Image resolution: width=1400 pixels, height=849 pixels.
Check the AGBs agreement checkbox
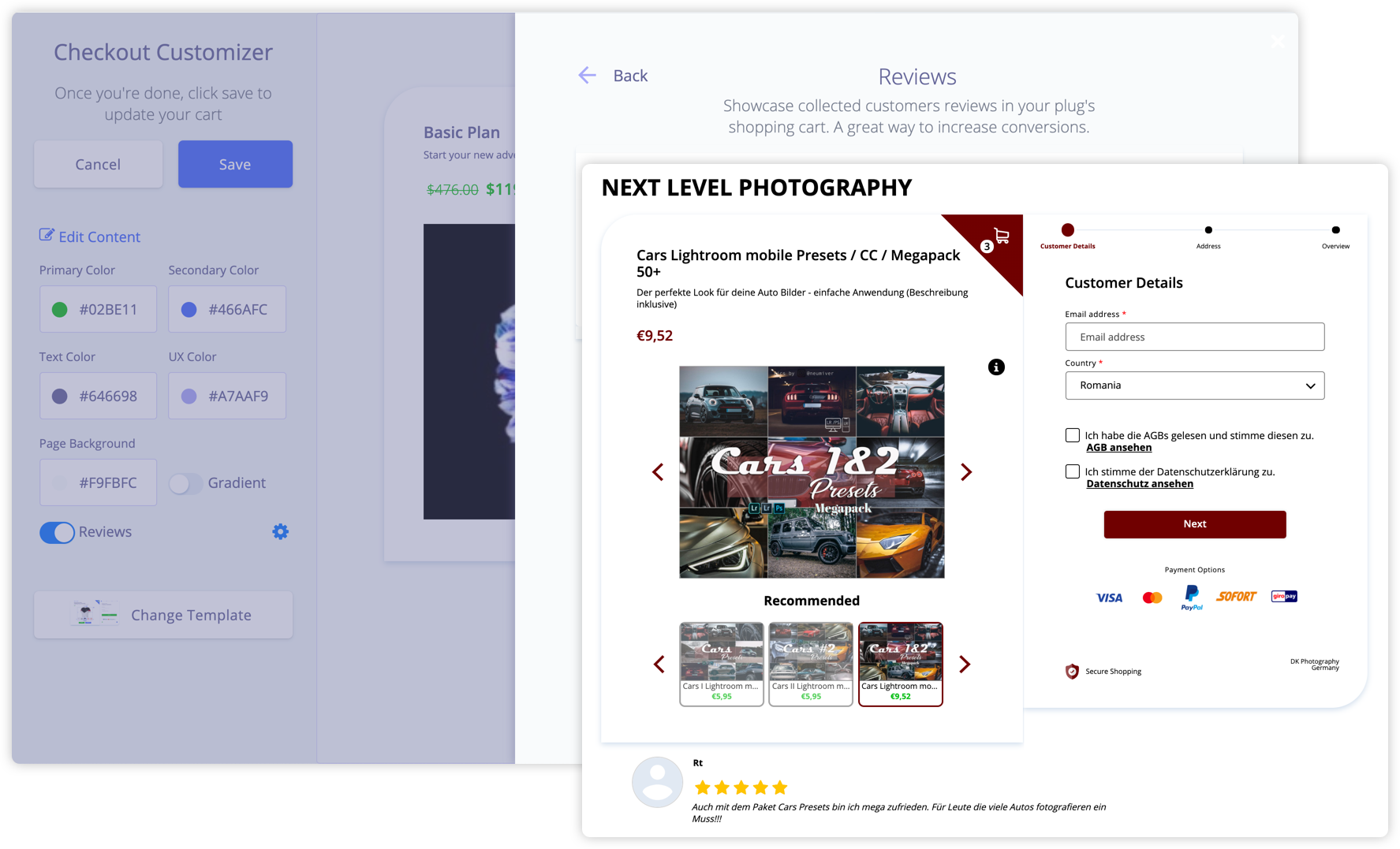(x=1073, y=435)
